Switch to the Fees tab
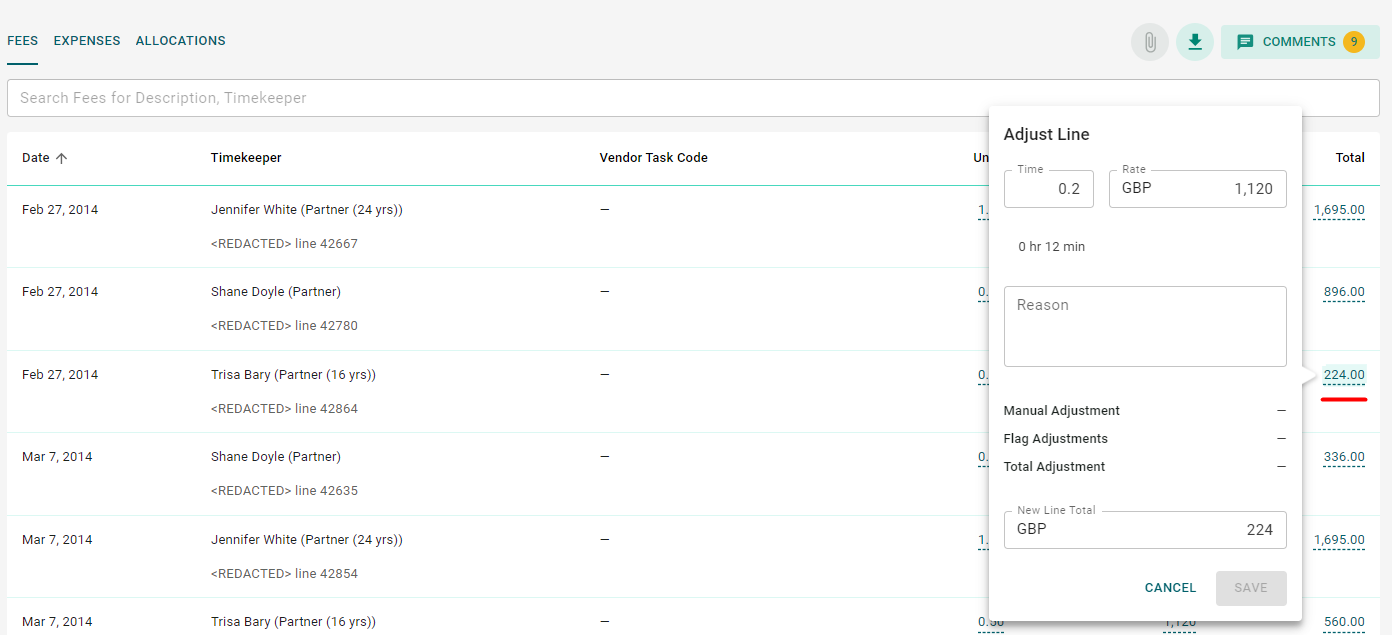 [x=22, y=41]
